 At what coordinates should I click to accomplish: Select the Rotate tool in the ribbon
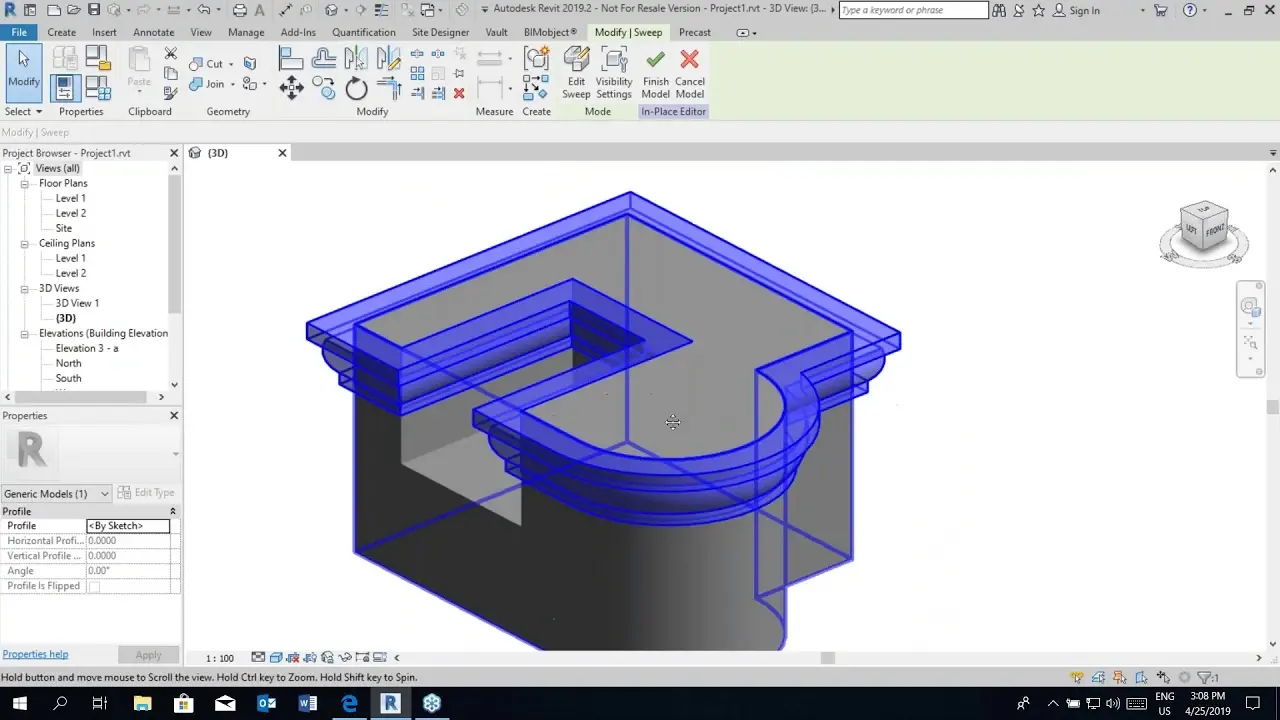[356, 89]
